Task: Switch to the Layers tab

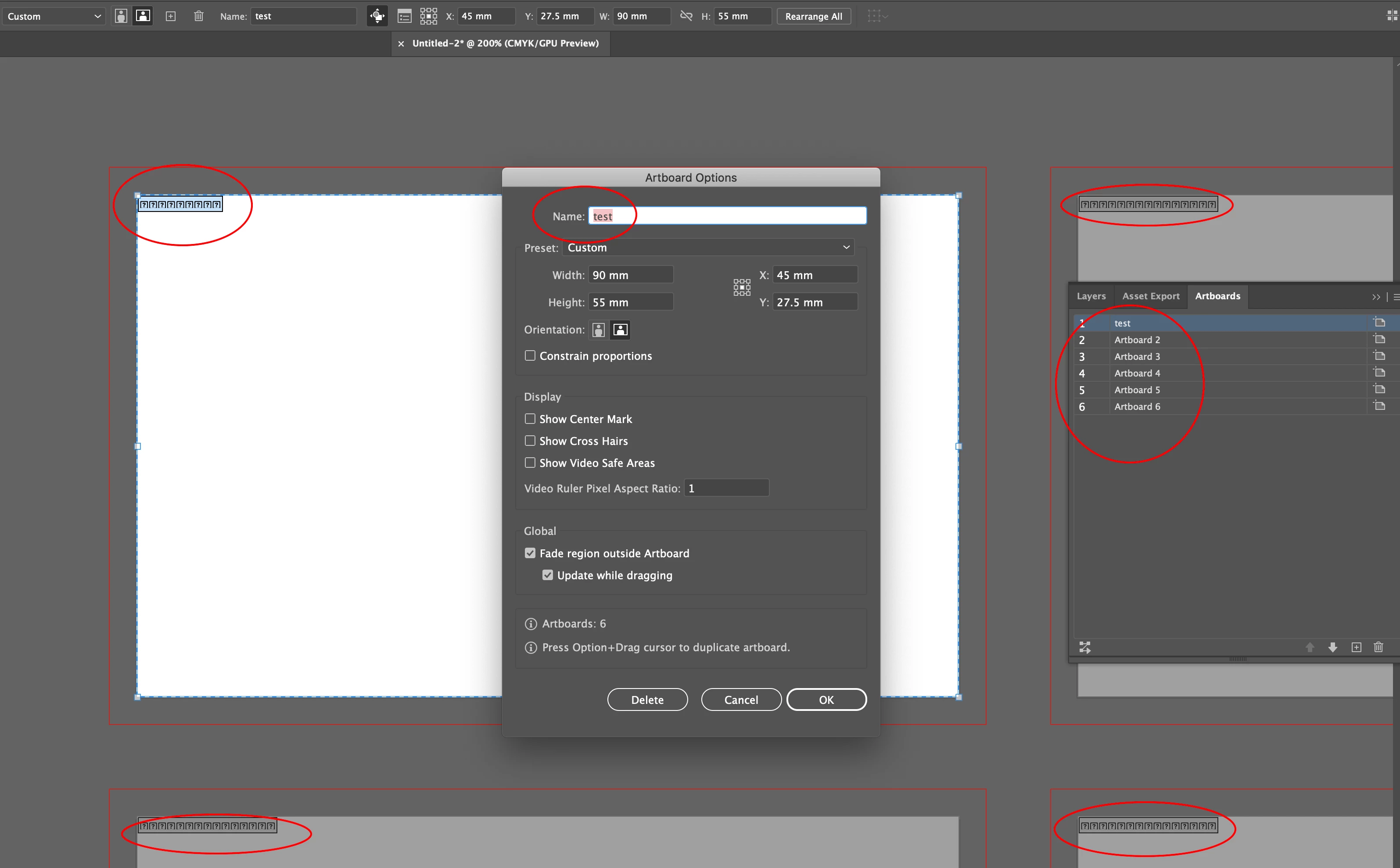Action: (1091, 296)
